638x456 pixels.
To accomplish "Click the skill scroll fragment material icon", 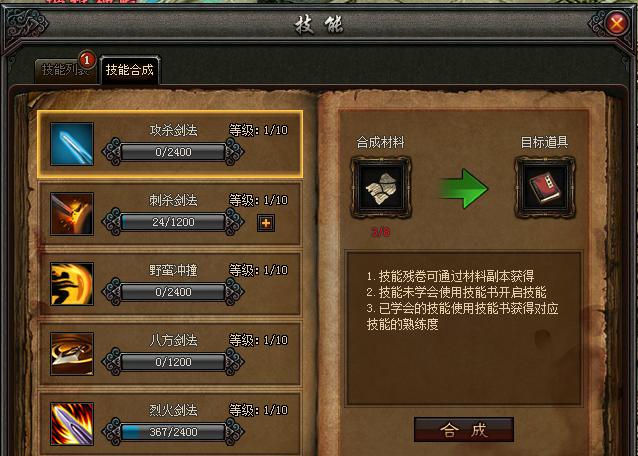I will pos(381,188).
